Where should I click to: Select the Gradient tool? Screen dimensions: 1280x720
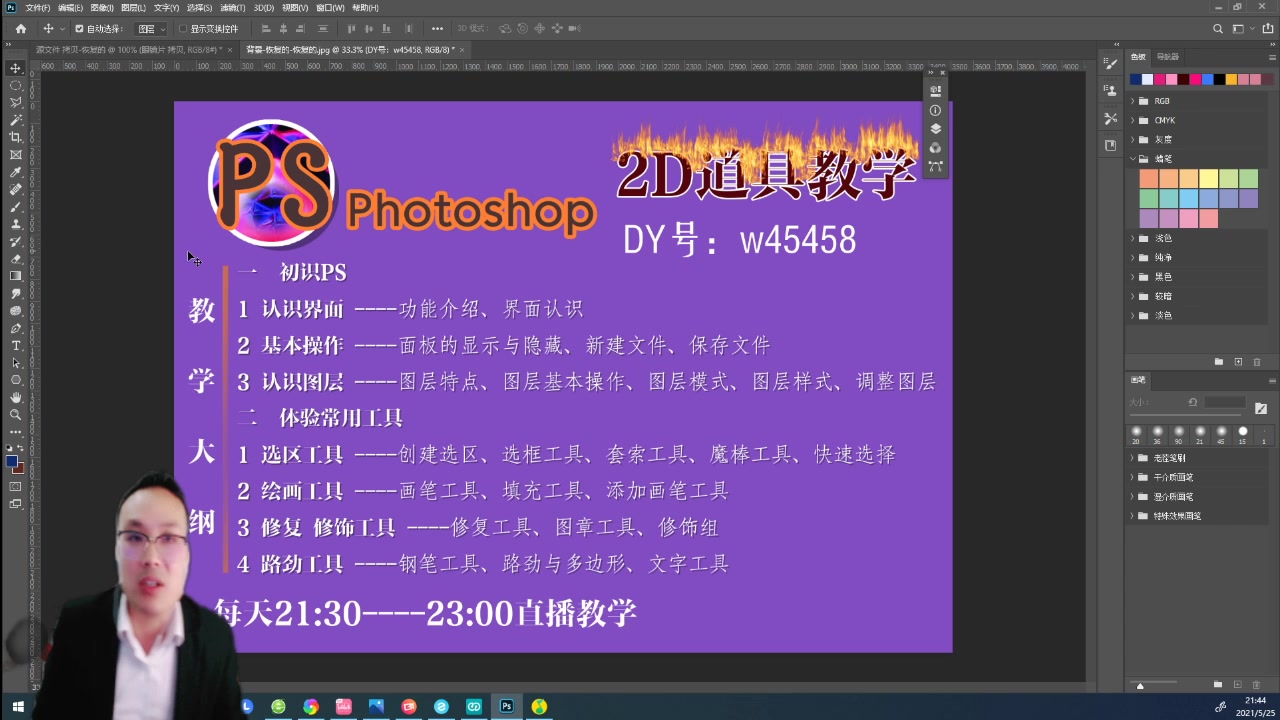pos(16,276)
